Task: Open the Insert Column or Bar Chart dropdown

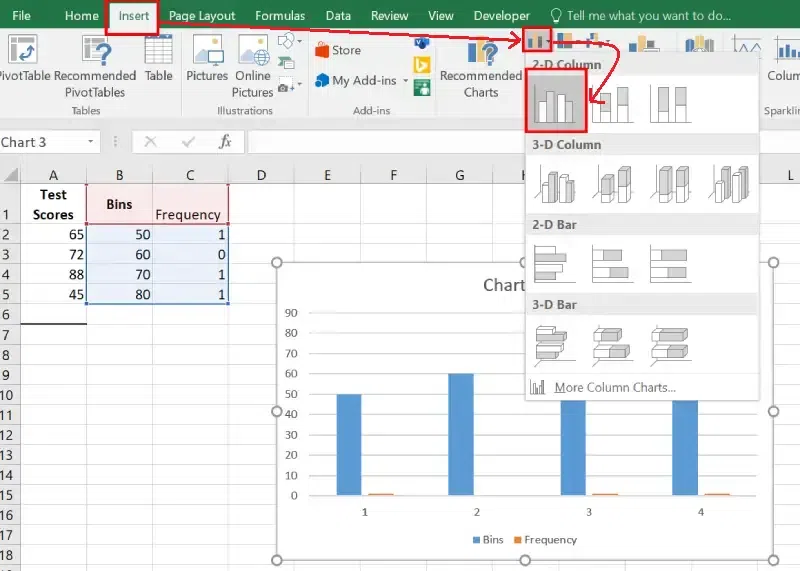Action: [x=537, y=40]
